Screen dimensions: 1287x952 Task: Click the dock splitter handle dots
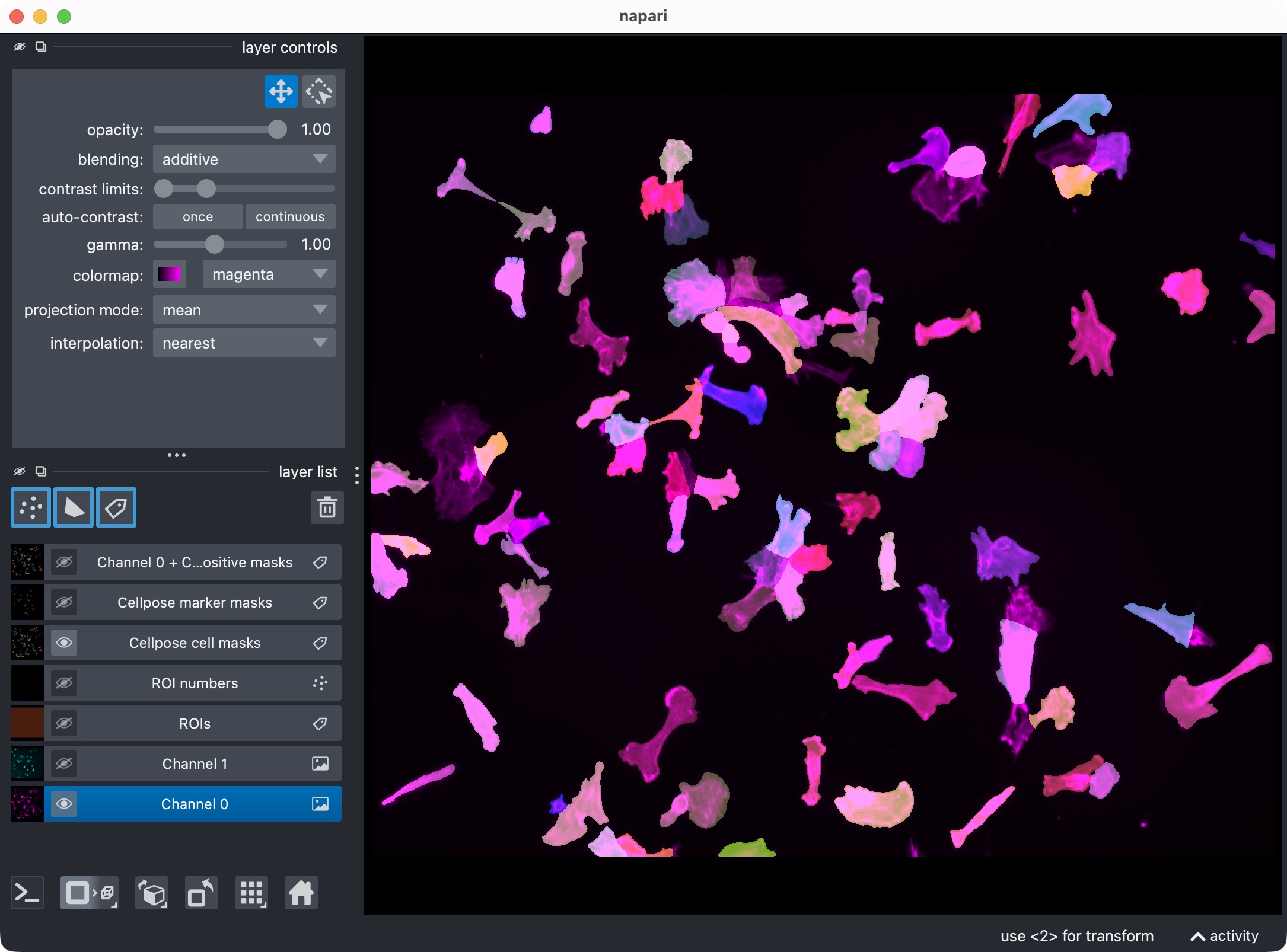[177, 455]
